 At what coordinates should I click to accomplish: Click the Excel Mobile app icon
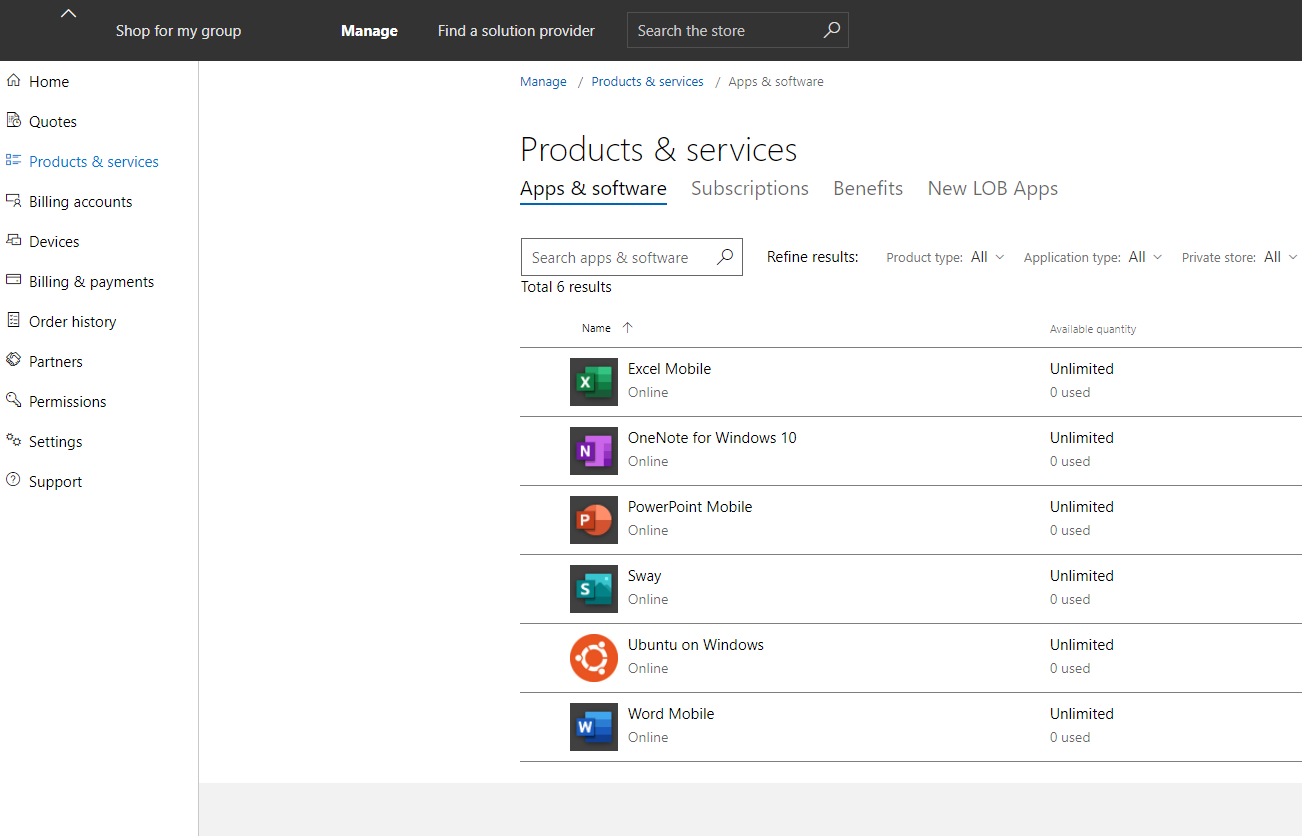point(594,382)
